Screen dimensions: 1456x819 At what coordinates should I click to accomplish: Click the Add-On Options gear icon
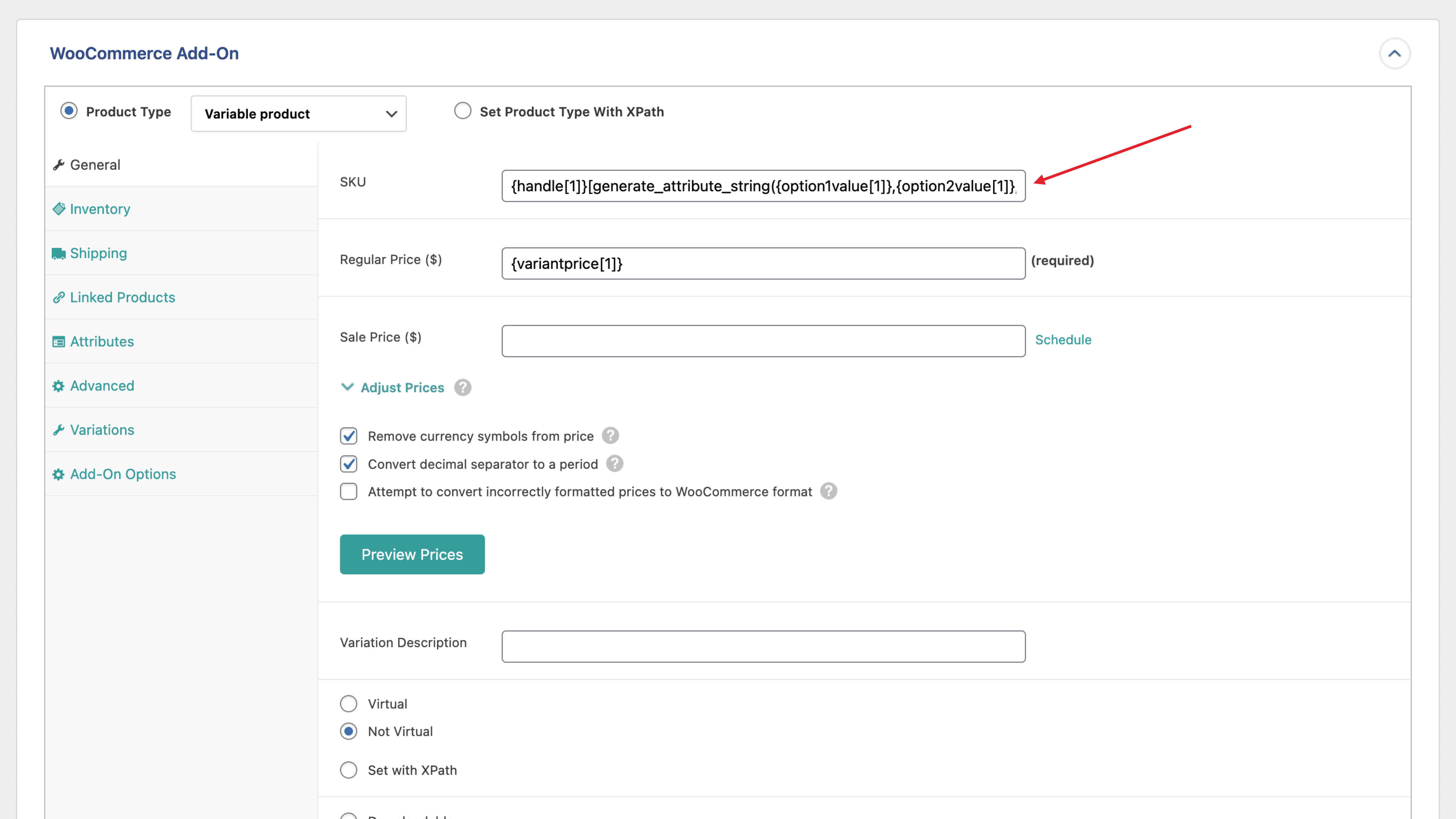click(59, 474)
